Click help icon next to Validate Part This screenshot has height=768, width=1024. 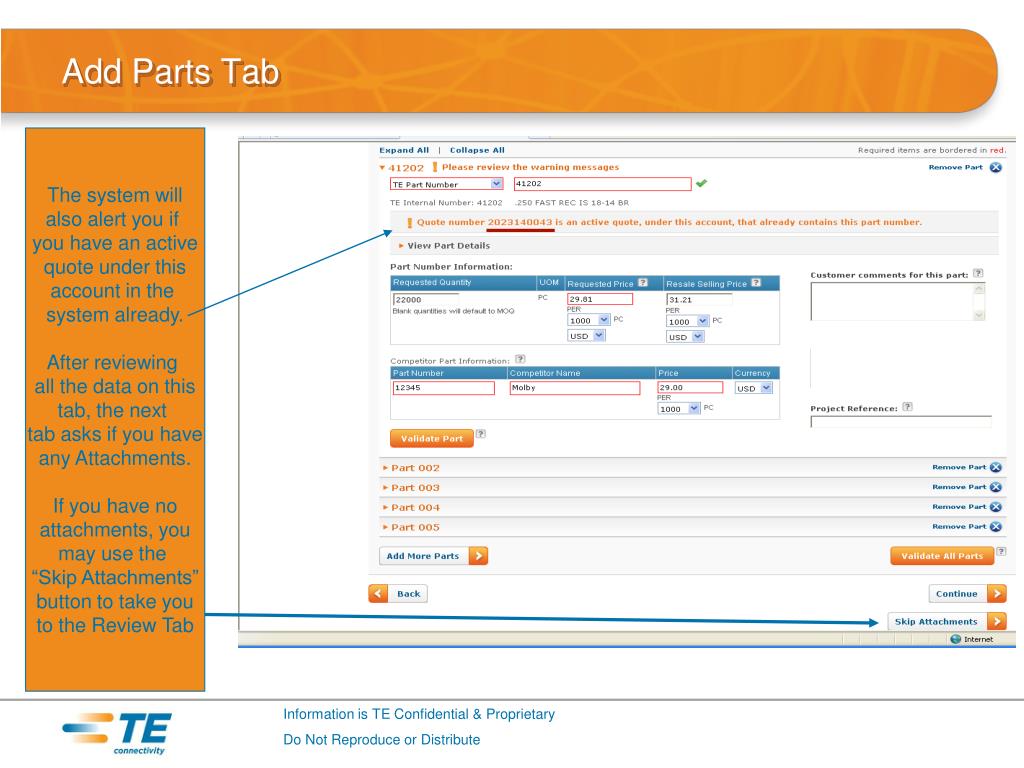click(x=481, y=434)
